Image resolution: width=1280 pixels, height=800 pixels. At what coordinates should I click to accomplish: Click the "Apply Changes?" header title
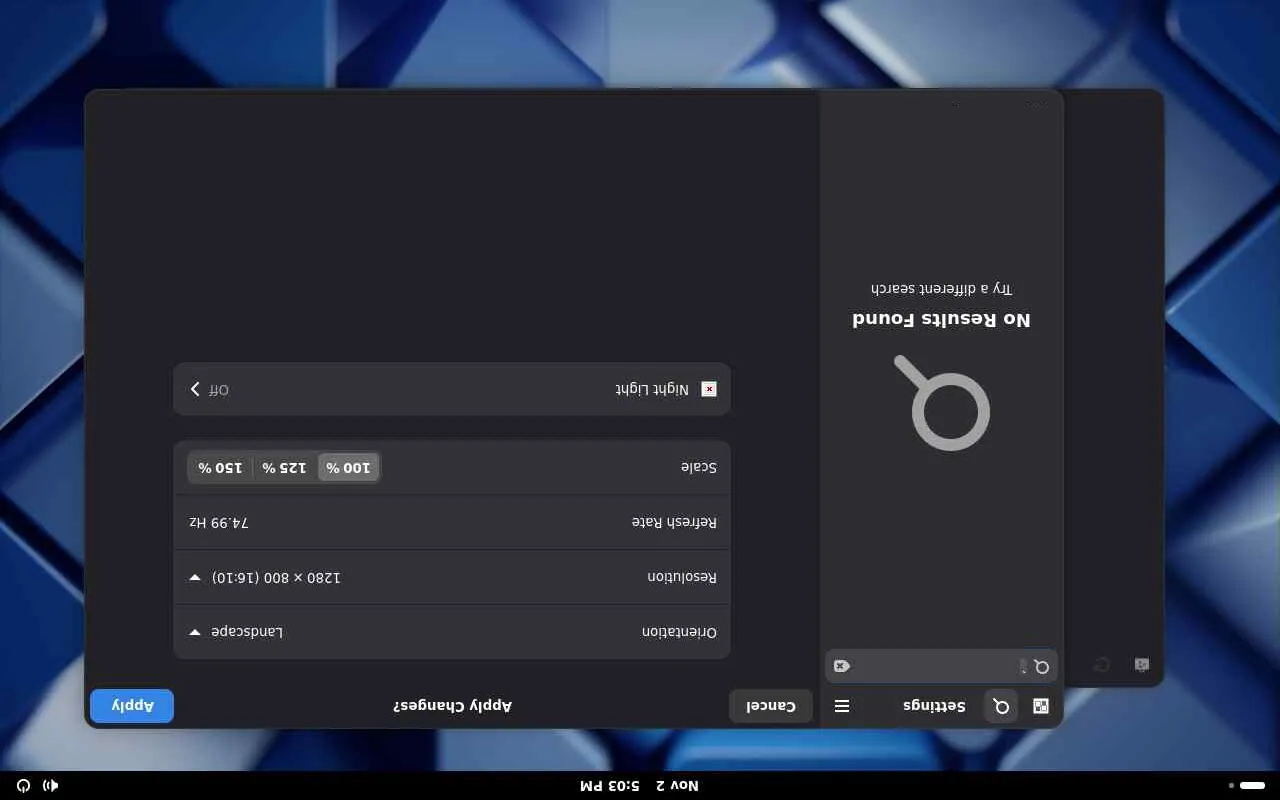452,706
